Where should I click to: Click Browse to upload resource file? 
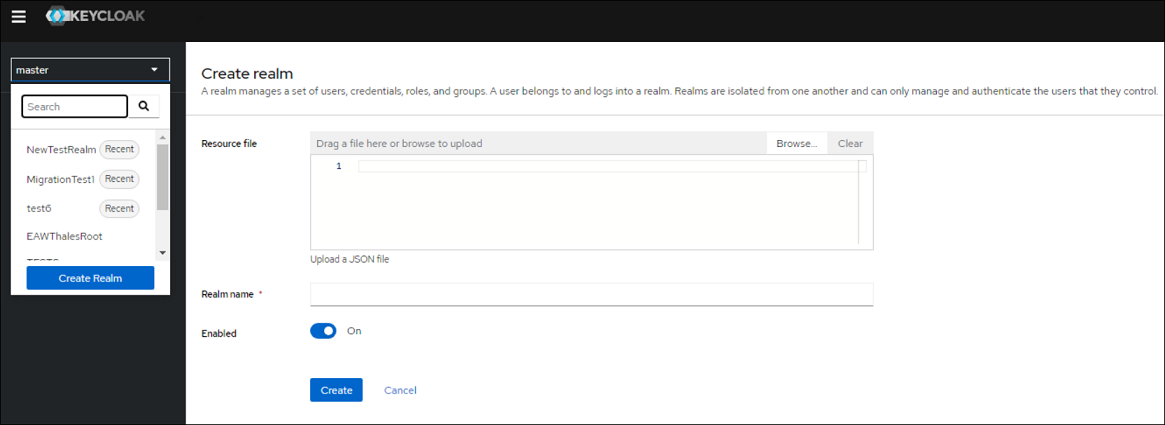pyautogui.click(x=796, y=143)
